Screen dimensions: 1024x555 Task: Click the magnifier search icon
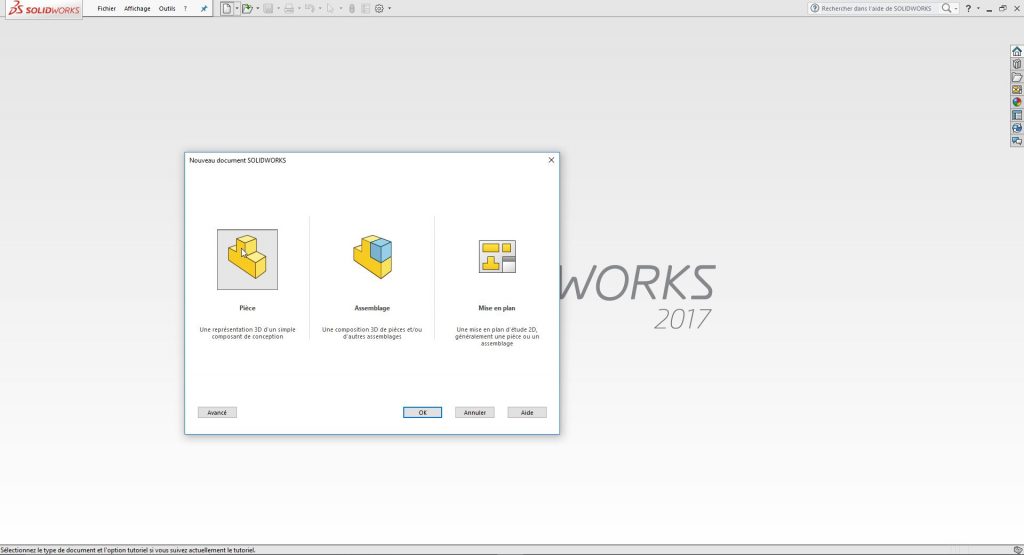click(x=946, y=8)
